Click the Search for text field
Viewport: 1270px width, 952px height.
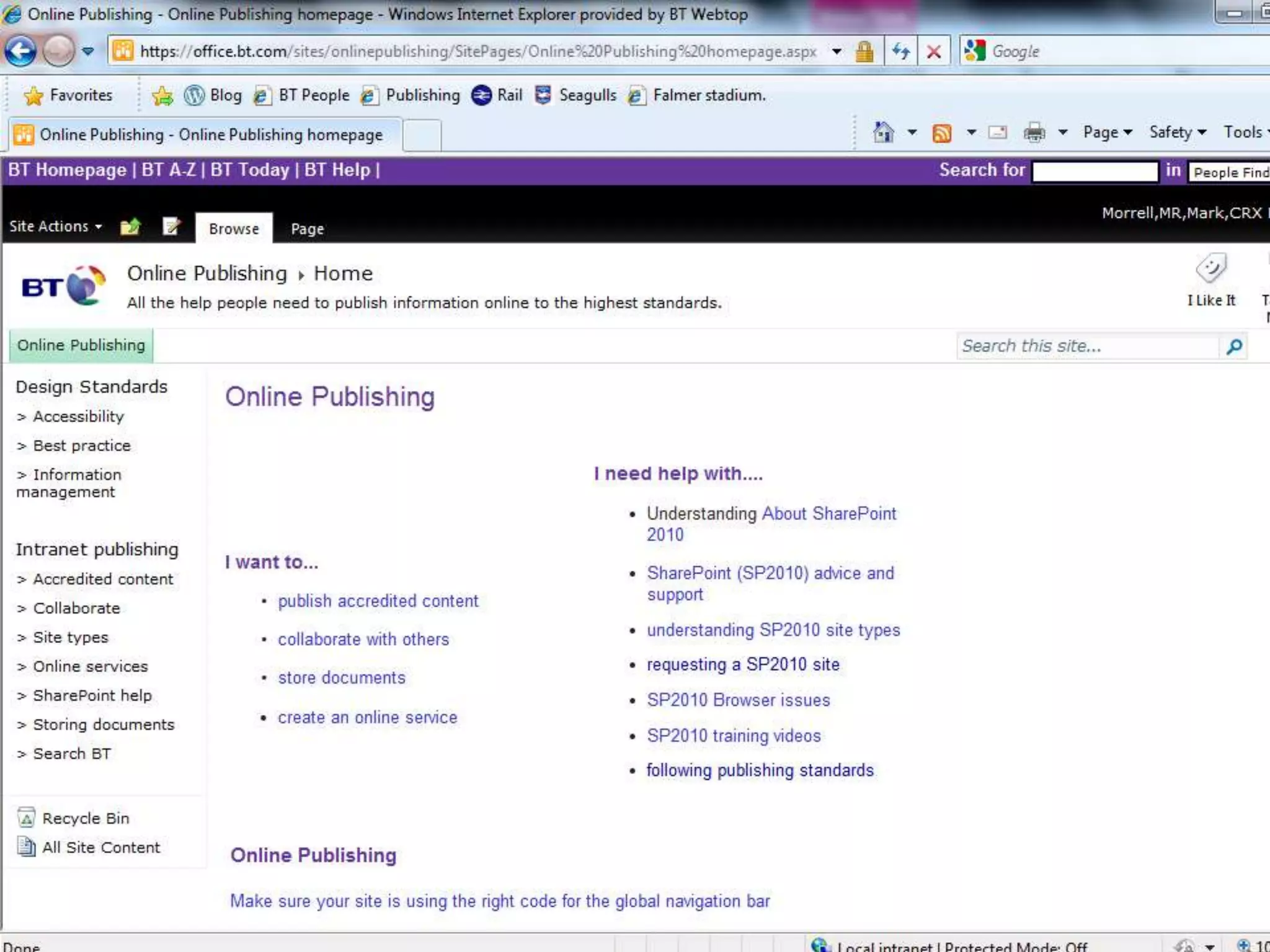coord(1095,172)
